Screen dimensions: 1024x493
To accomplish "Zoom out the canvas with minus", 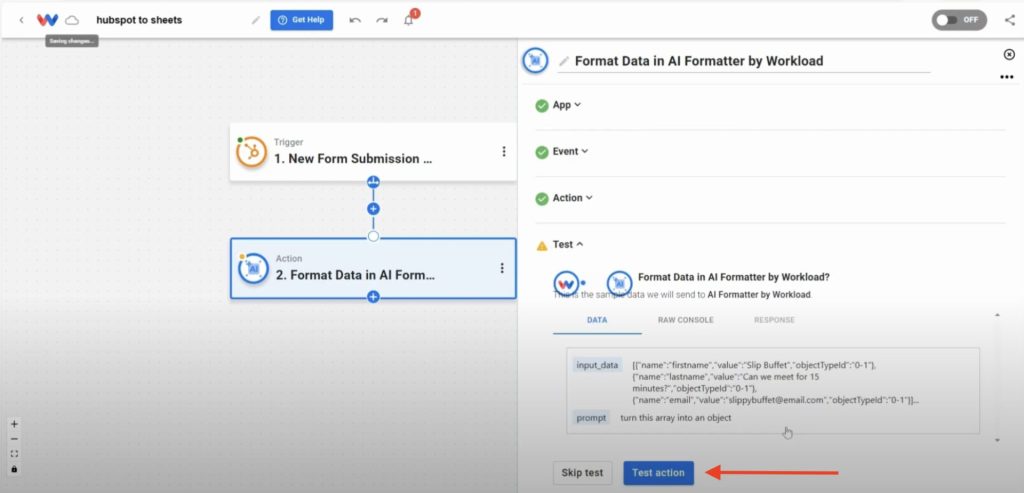I will pyautogui.click(x=14, y=439).
